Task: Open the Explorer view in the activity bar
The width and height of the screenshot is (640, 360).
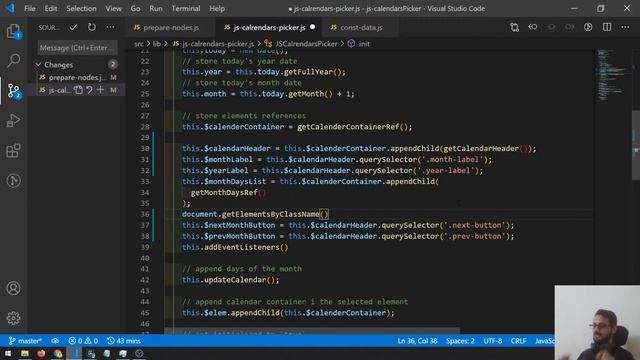Action: click(13, 31)
